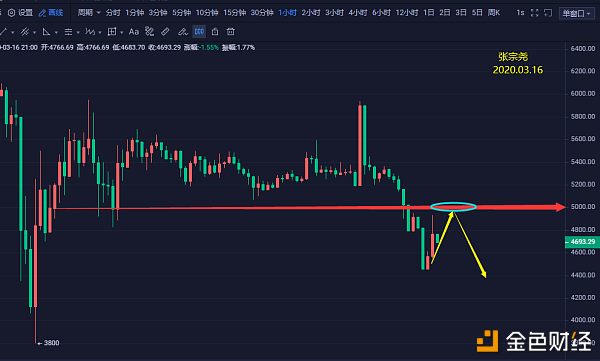Click the 3800 low price marker
The height and width of the screenshot is (361, 600).
click(x=49, y=343)
